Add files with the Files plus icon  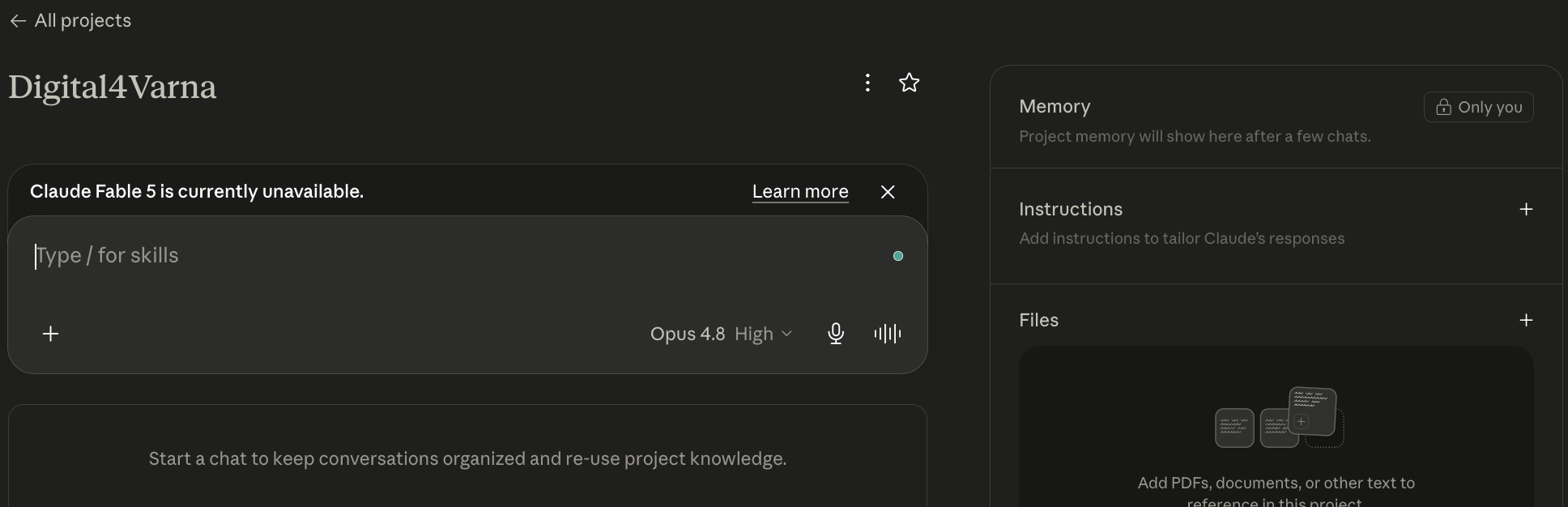[1526, 320]
